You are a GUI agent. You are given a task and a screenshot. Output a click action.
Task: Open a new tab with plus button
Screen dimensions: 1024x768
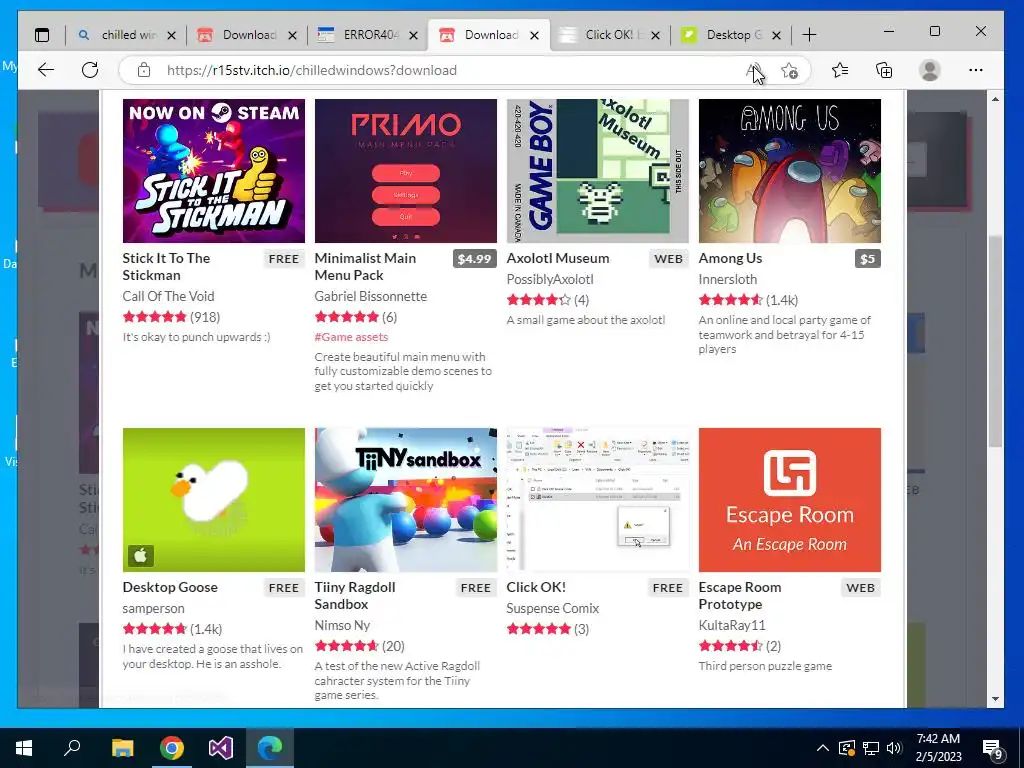(x=809, y=35)
